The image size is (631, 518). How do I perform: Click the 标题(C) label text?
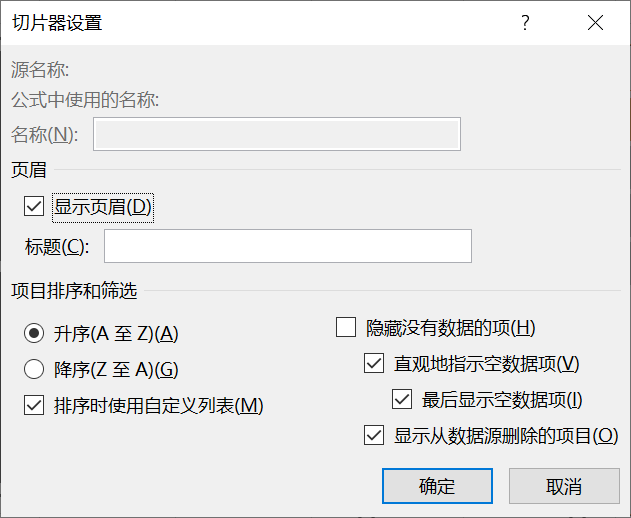[57, 246]
